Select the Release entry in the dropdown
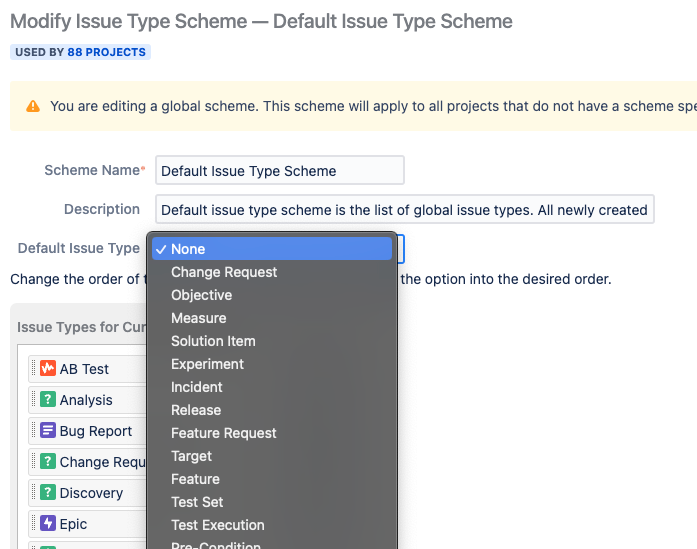This screenshot has height=549, width=697. tap(272, 410)
